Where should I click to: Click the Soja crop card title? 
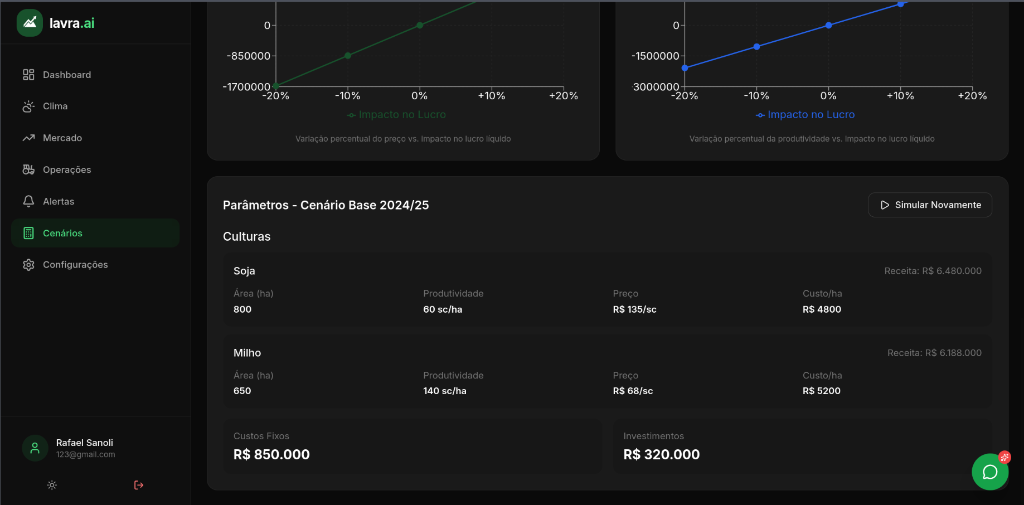[x=244, y=271]
